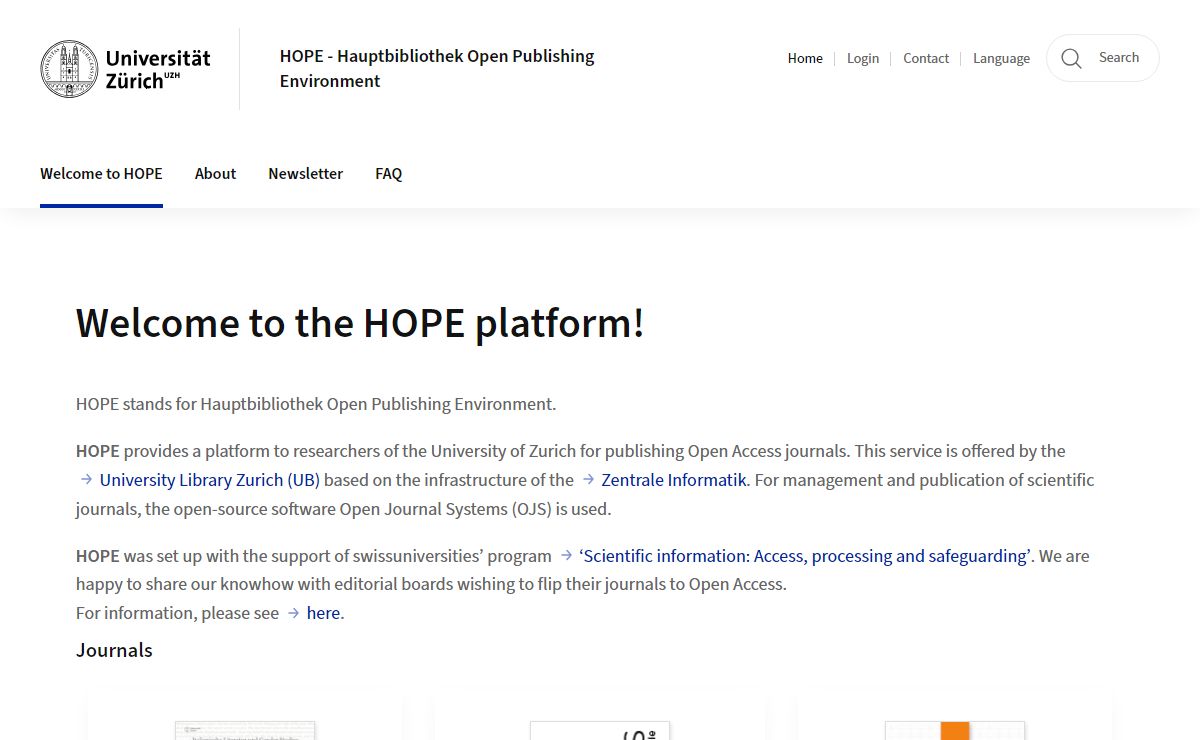This screenshot has height=740, width=1200.
Task: Open the Newsletter tab
Action: pyautogui.click(x=305, y=174)
